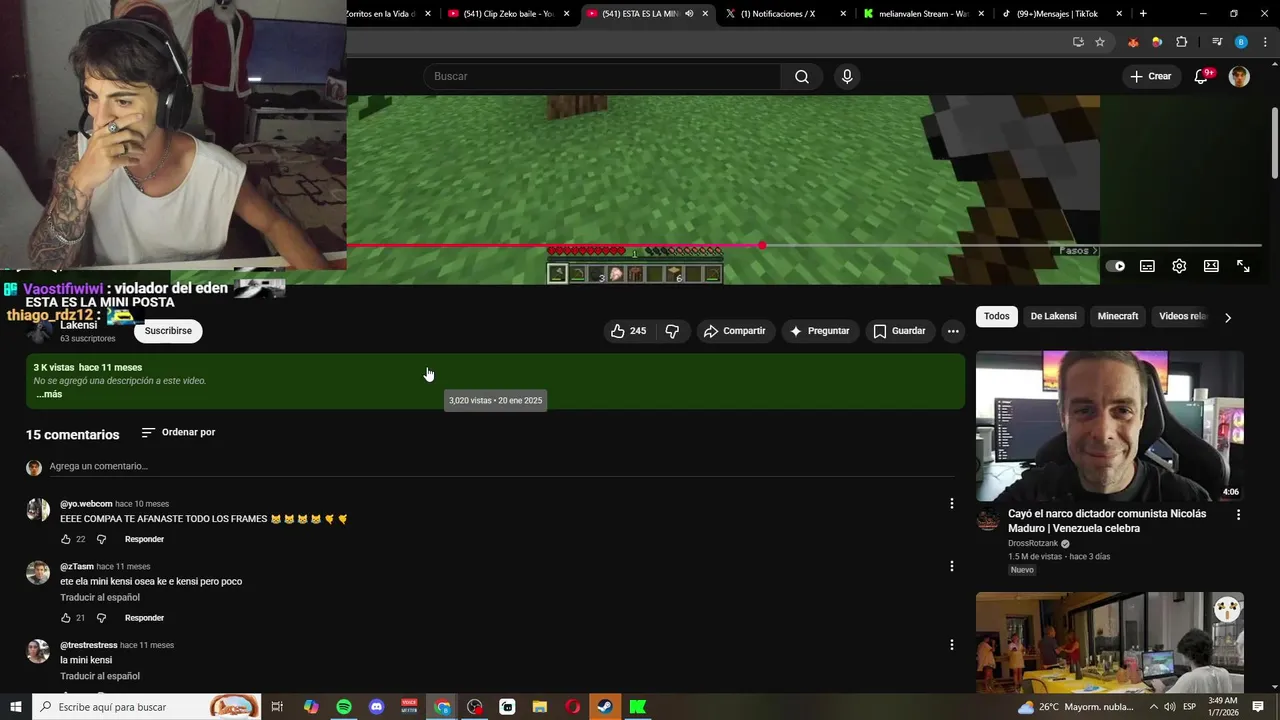Open Chrome three-dot menu

point(1263,42)
